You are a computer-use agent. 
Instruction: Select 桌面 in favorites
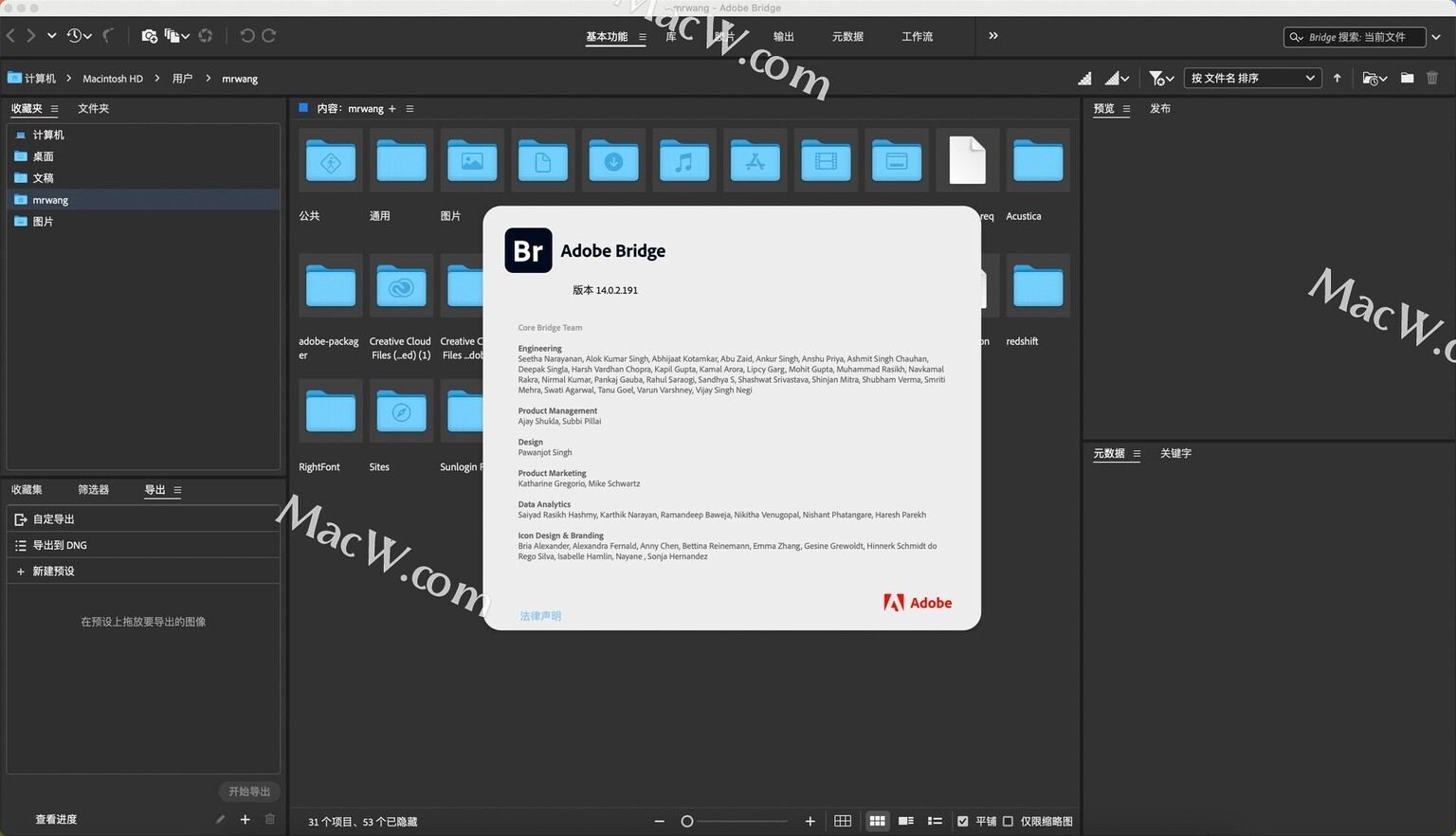point(143,156)
